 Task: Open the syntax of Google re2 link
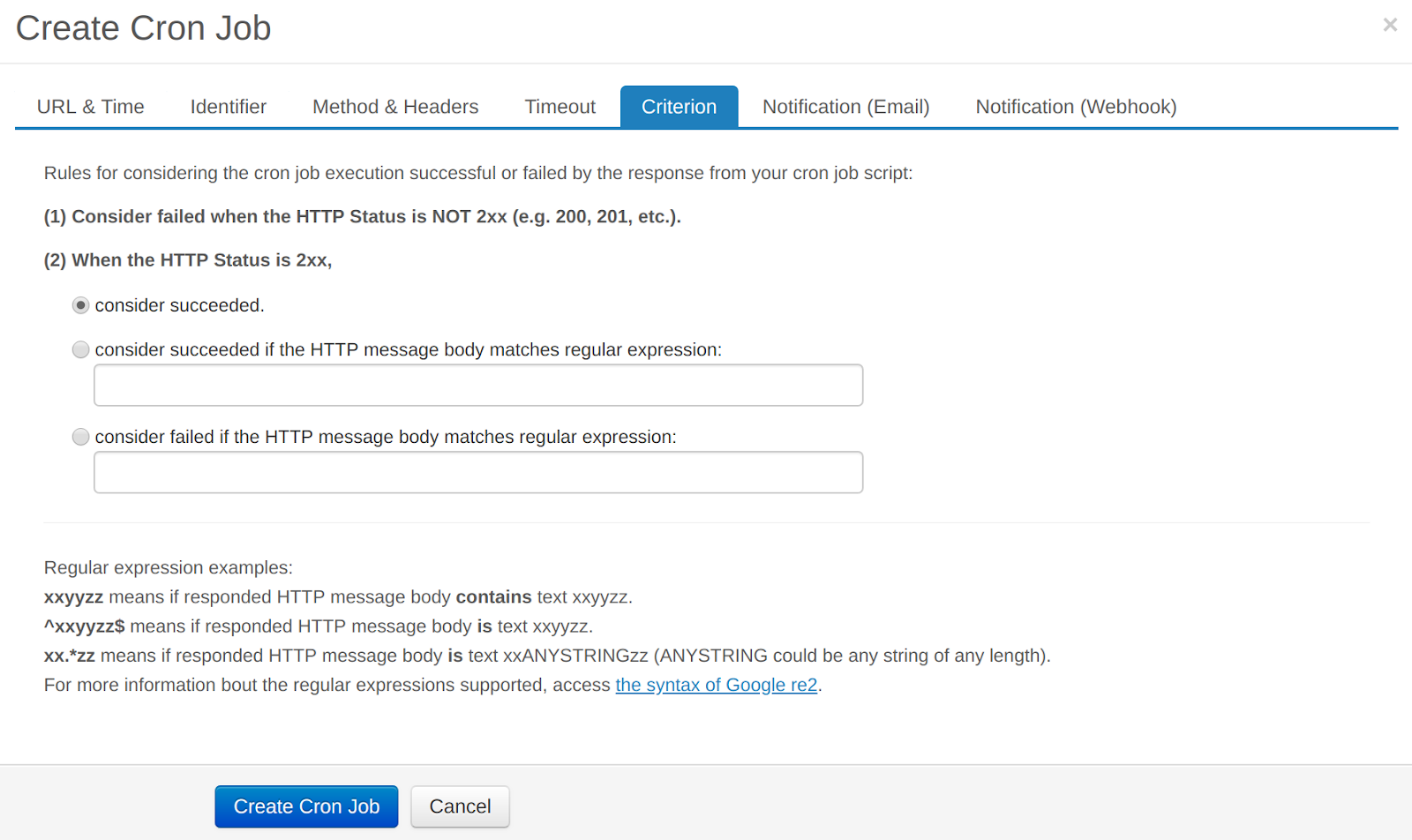tap(716, 686)
